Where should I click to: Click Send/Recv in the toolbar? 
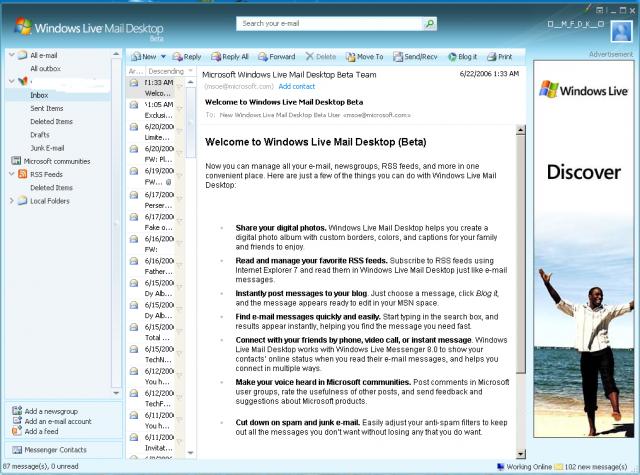pyautogui.click(x=415, y=57)
